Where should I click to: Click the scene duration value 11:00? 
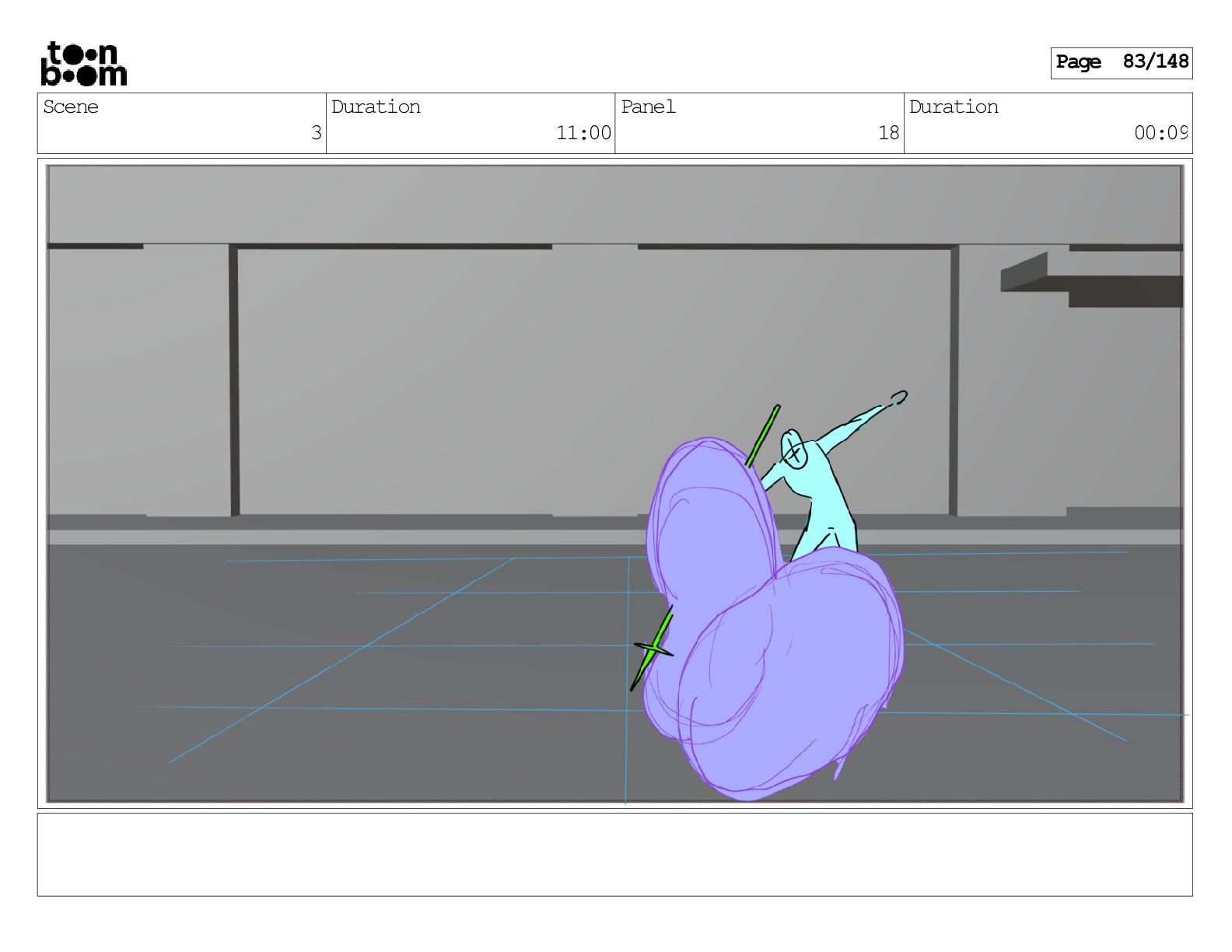click(583, 133)
